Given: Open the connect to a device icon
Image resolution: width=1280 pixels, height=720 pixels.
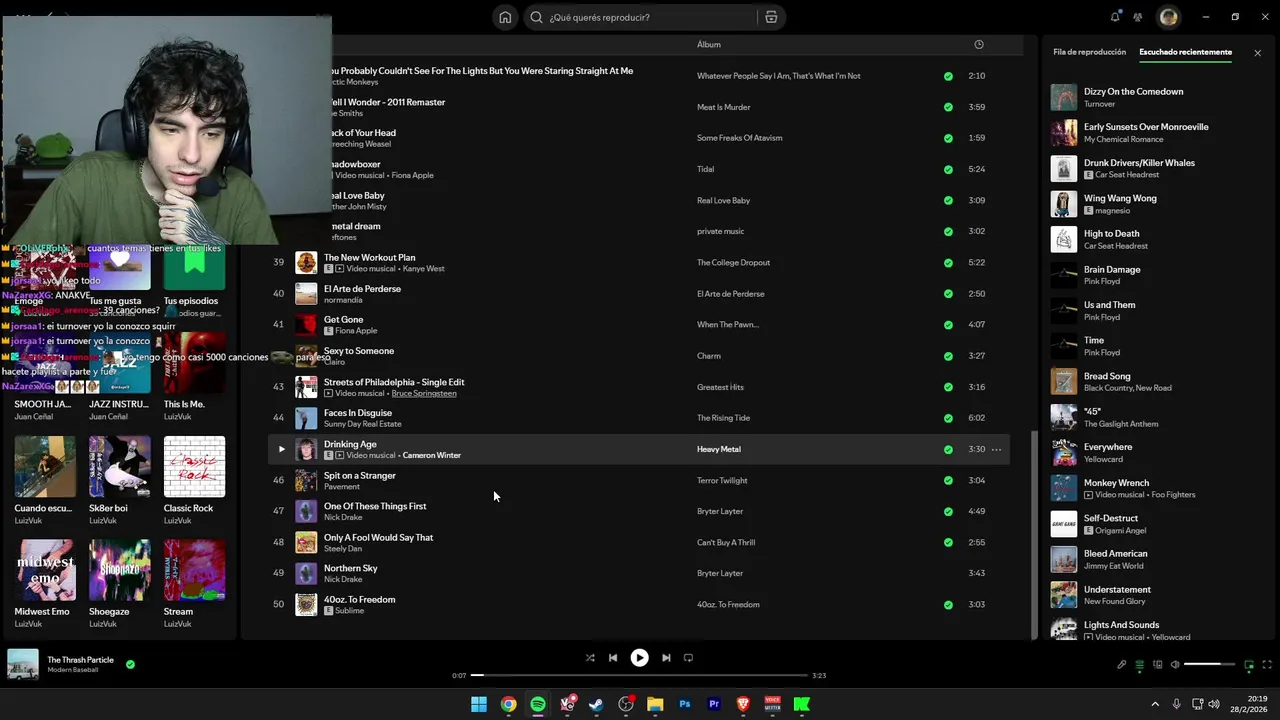Looking at the screenshot, I should pyautogui.click(x=1157, y=665).
